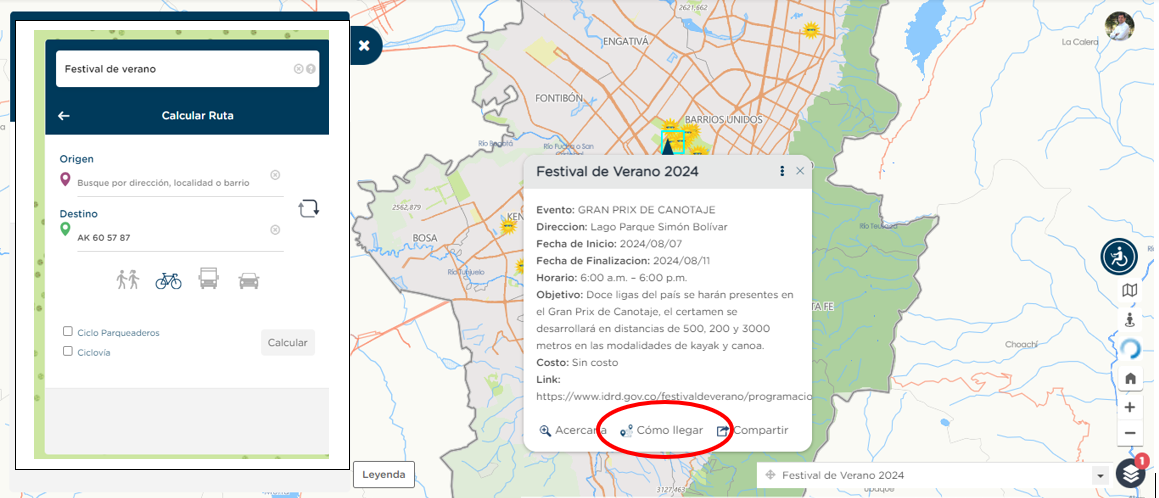The image size is (1159, 498).
Task: Open the layers stack with notification badge
Action: 1132,474
